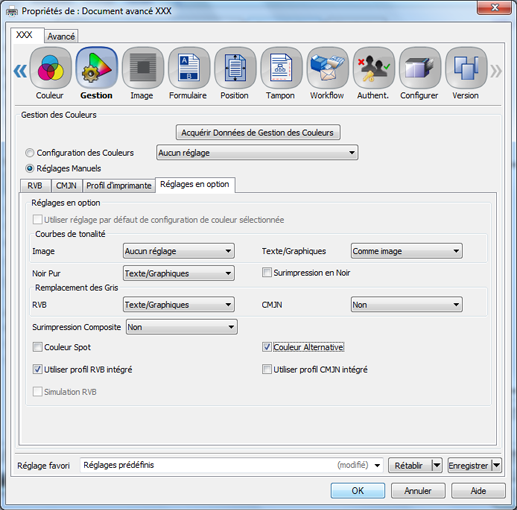
Task: Uncheck Utiliser profil RVB intégré
Action: point(37,369)
